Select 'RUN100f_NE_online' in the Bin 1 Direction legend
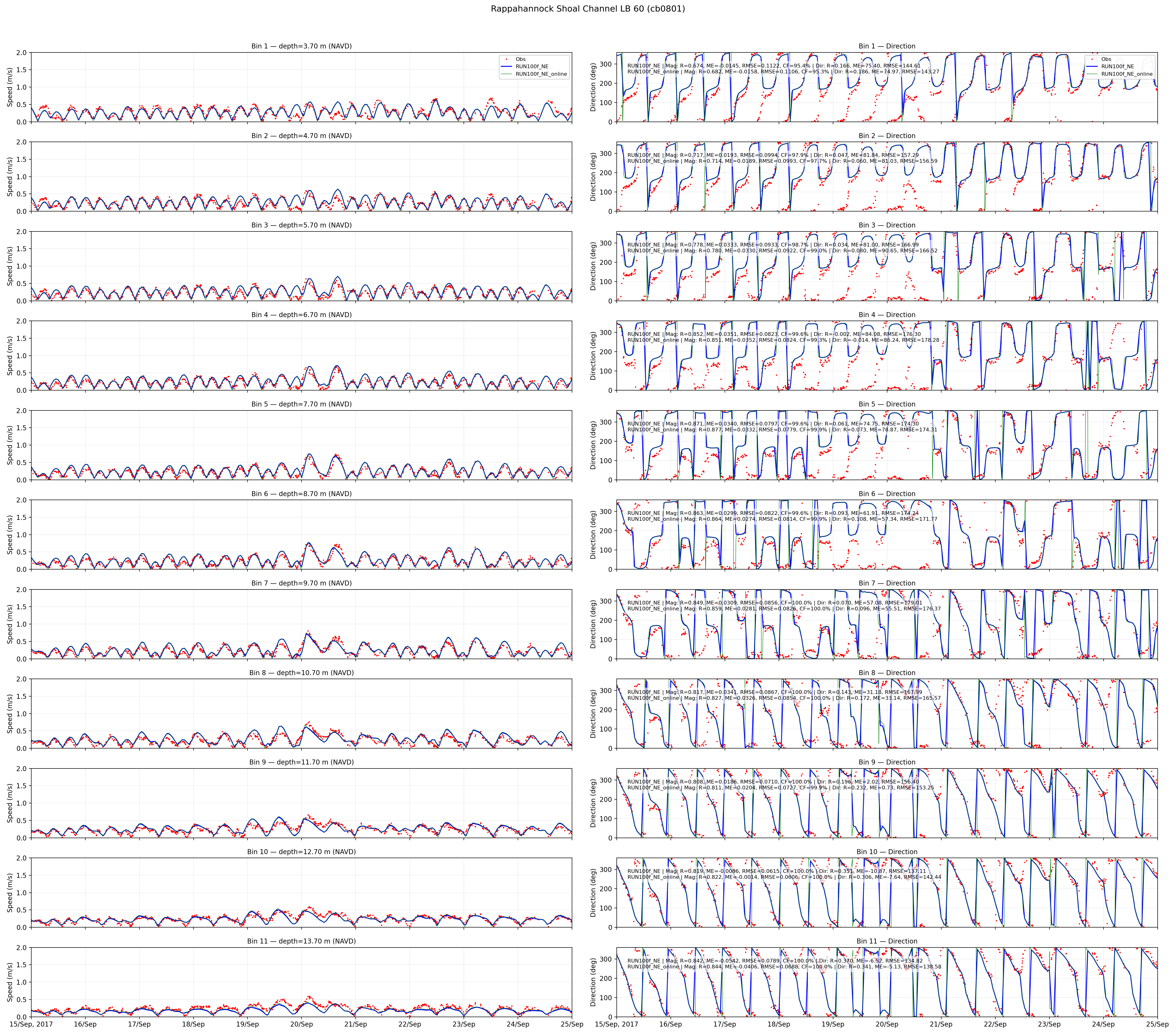1176x1035 pixels. [x=1127, y=74]
